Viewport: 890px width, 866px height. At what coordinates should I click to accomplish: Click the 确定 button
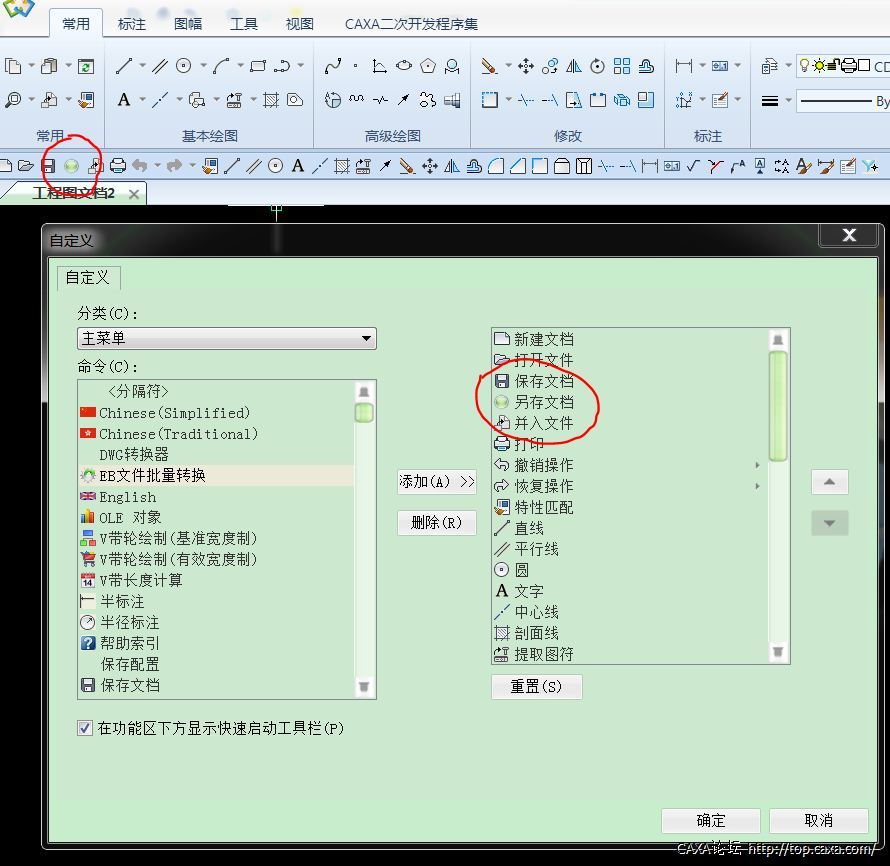(x=710, y=820)
